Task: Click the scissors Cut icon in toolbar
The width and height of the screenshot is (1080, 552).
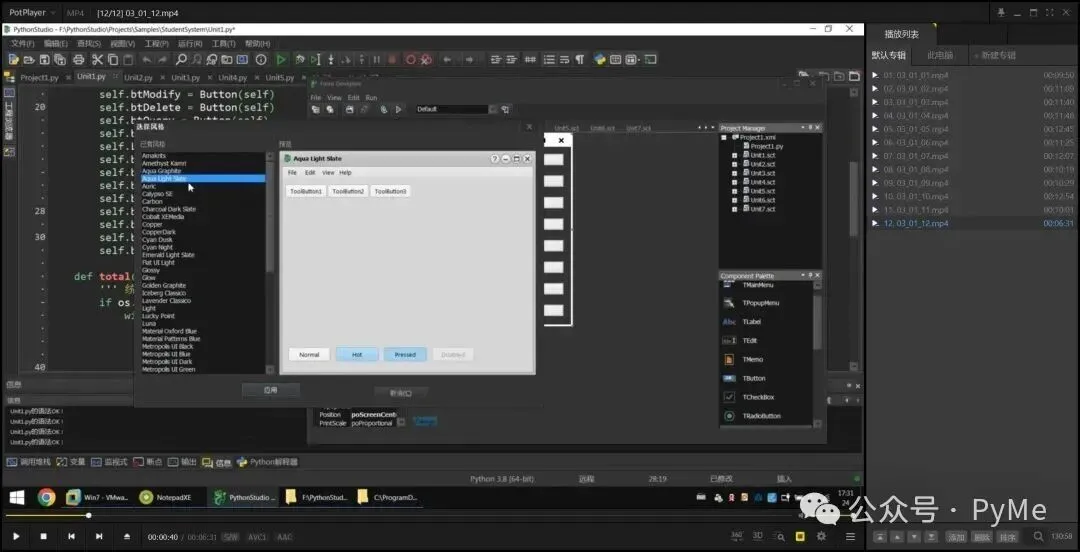Action: [x=97, y=60]
